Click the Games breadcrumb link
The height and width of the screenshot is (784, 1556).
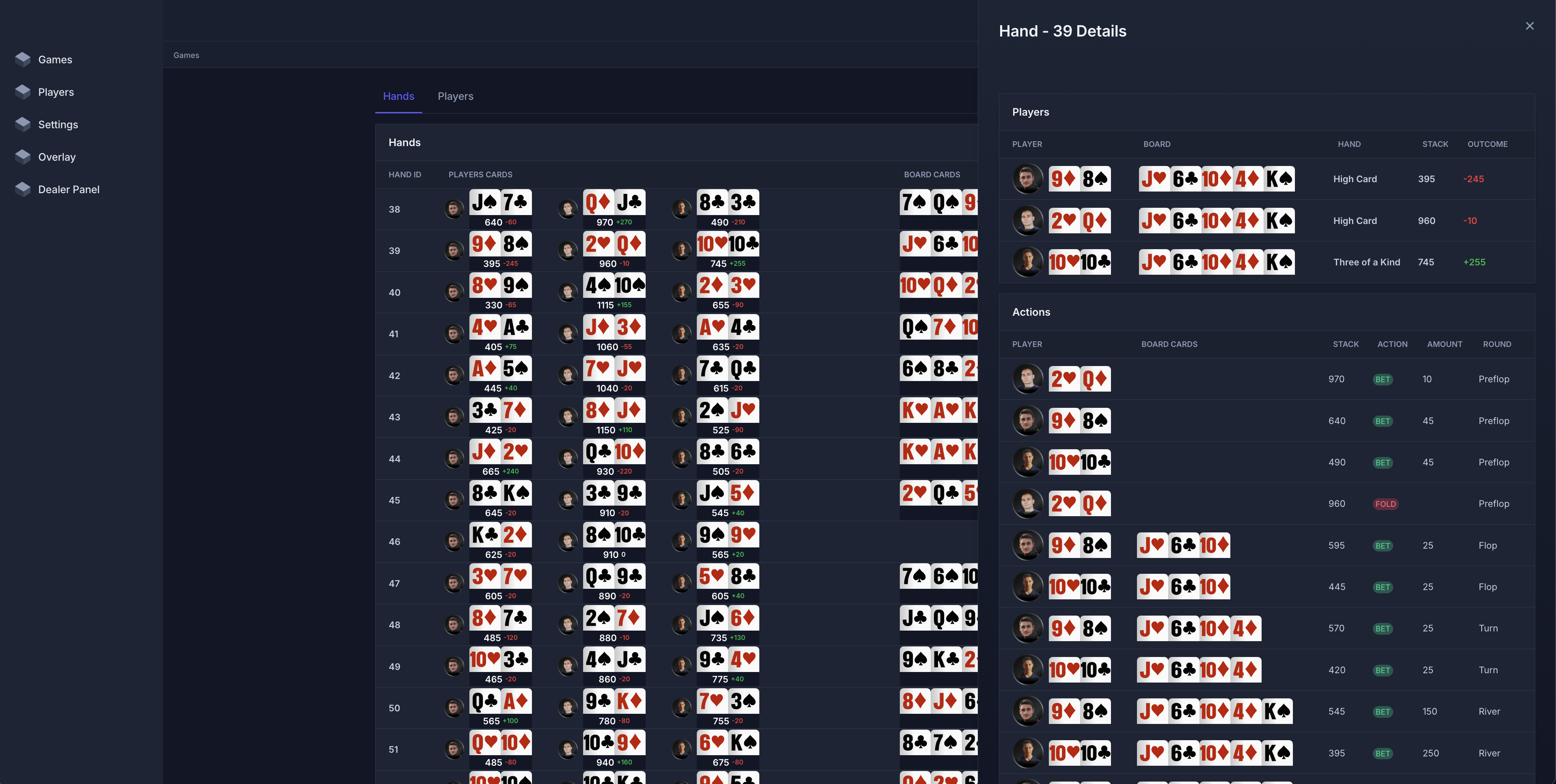point(186,55)
